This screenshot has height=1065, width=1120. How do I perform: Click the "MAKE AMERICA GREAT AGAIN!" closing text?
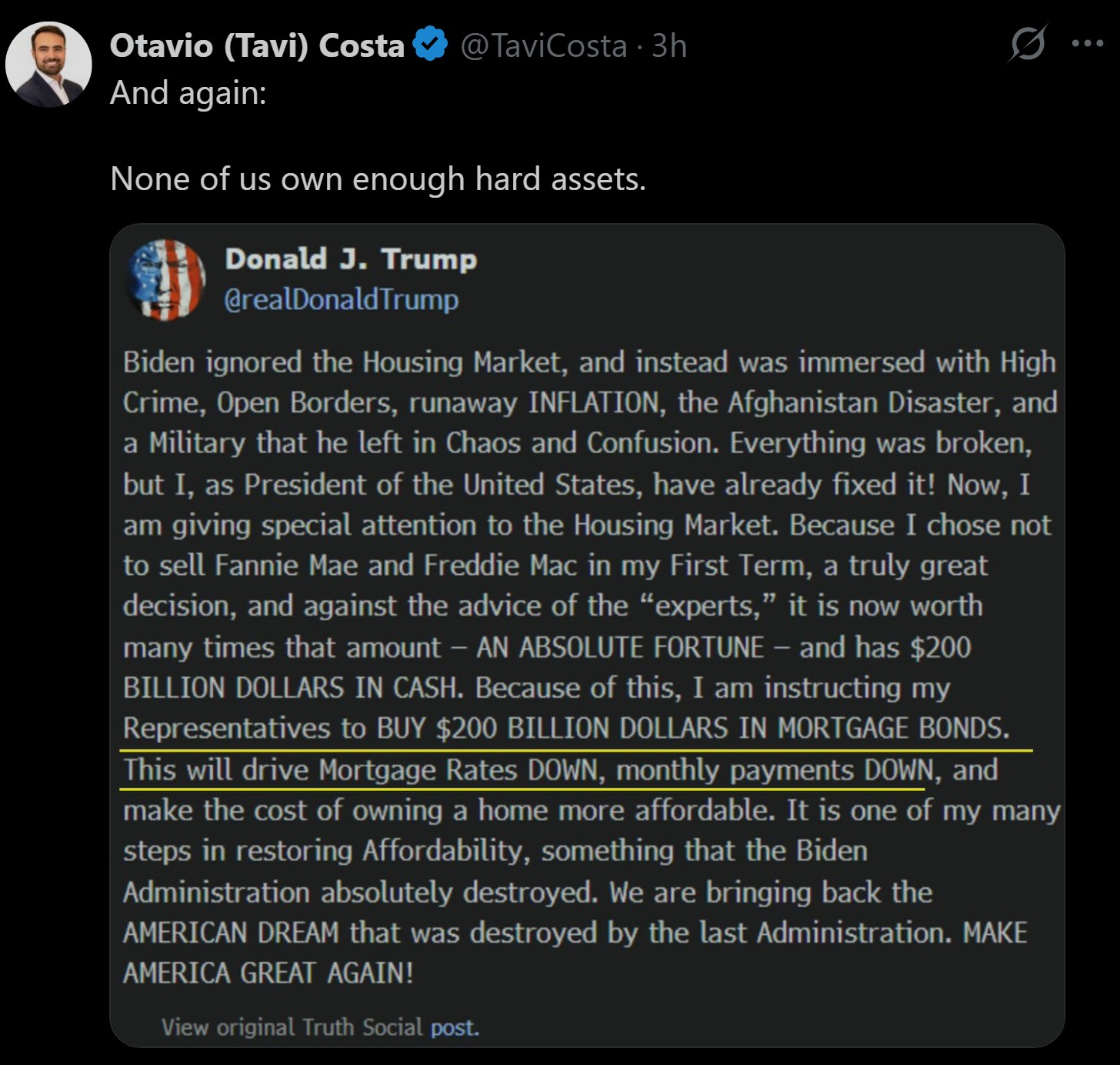268,973
